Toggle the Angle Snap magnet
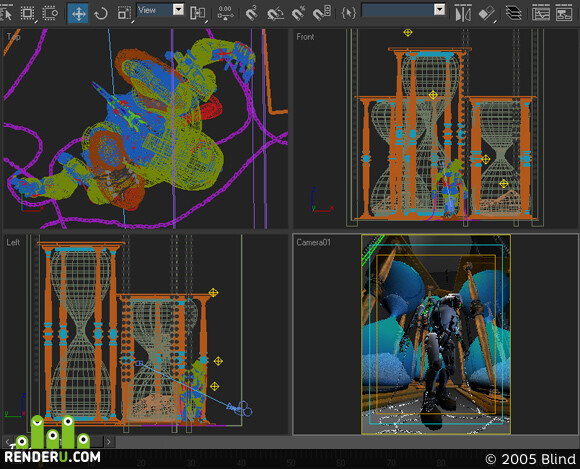The image size is (580, 469). (275, 14)
